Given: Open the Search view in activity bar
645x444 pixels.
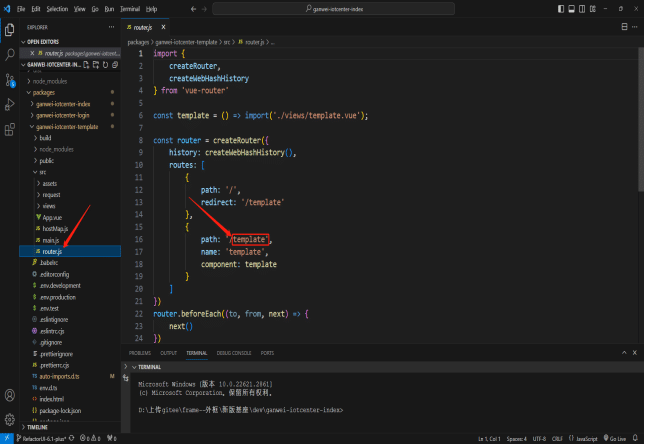Looking at the screenshot, I should [x=10, y=53].
